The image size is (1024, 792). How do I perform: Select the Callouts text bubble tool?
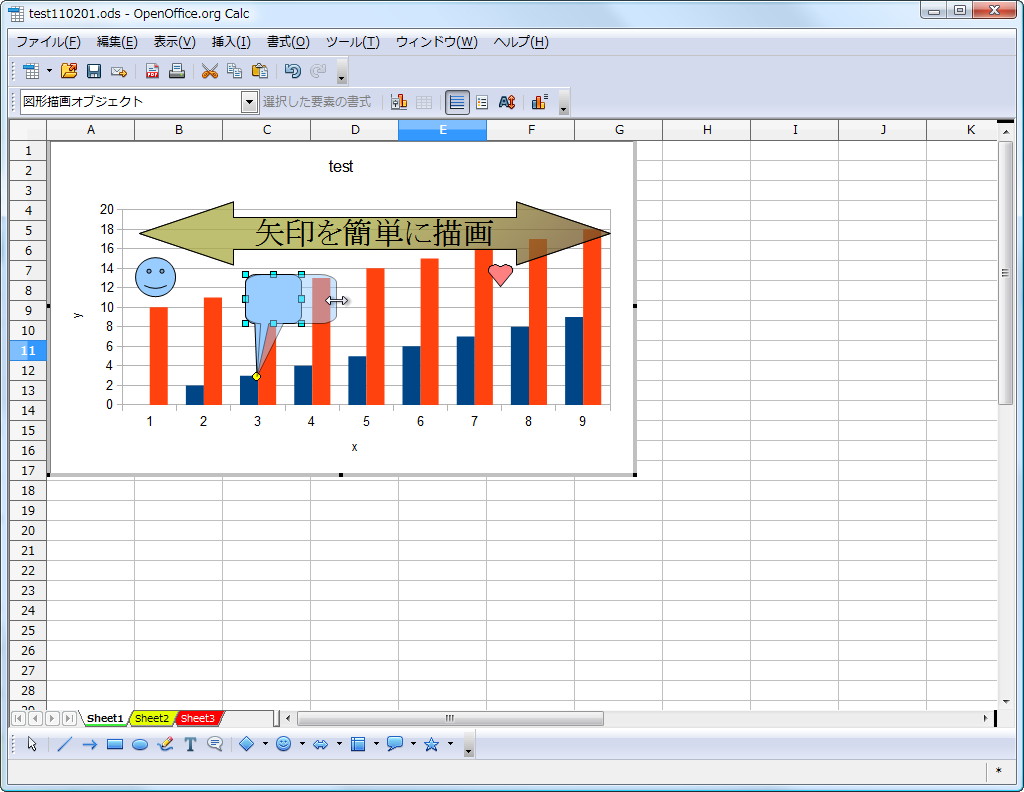click(215, 744)
